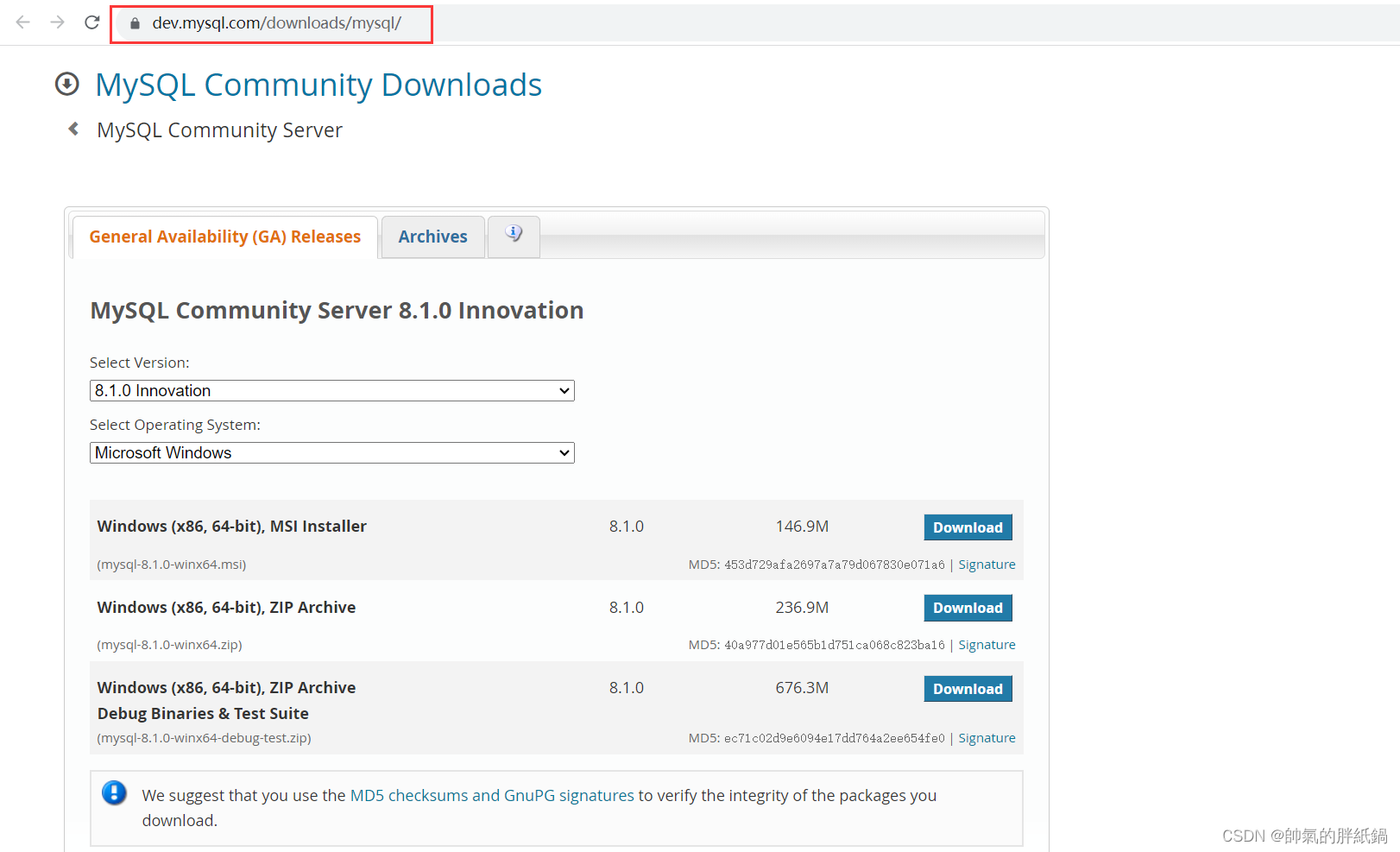
Task: Click the 'Select Operating System:' label
Action: point(175,425)
